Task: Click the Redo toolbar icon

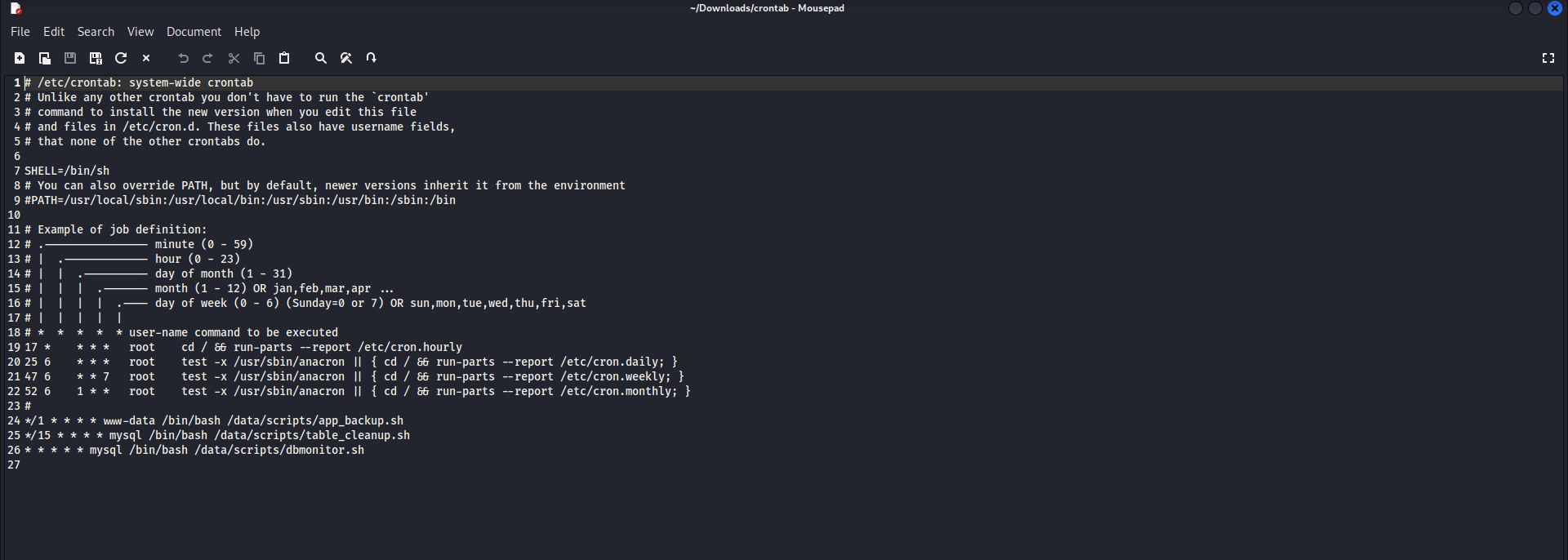Action: click(208, 58)
